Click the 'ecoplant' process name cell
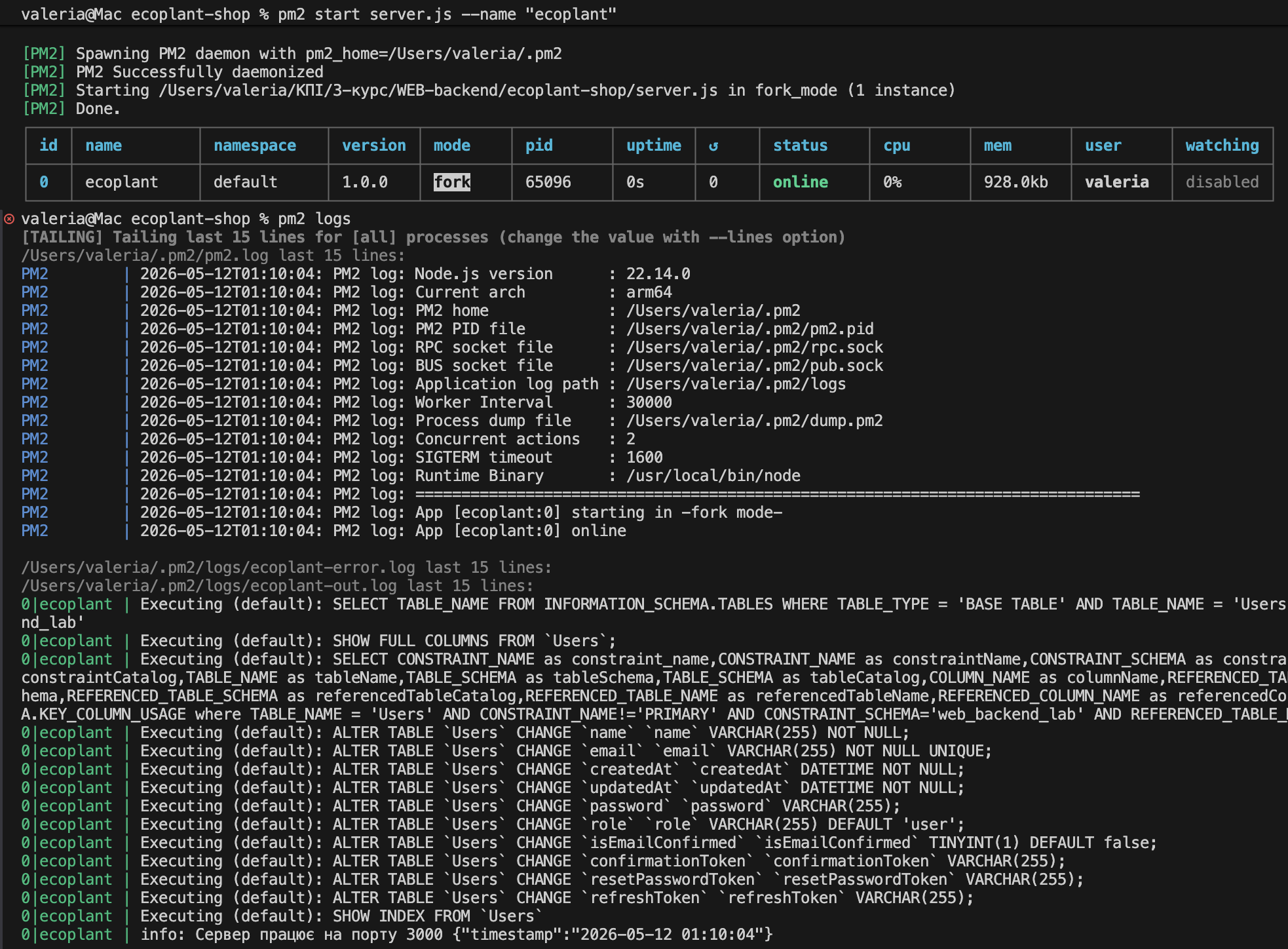 tap(122, 182)
